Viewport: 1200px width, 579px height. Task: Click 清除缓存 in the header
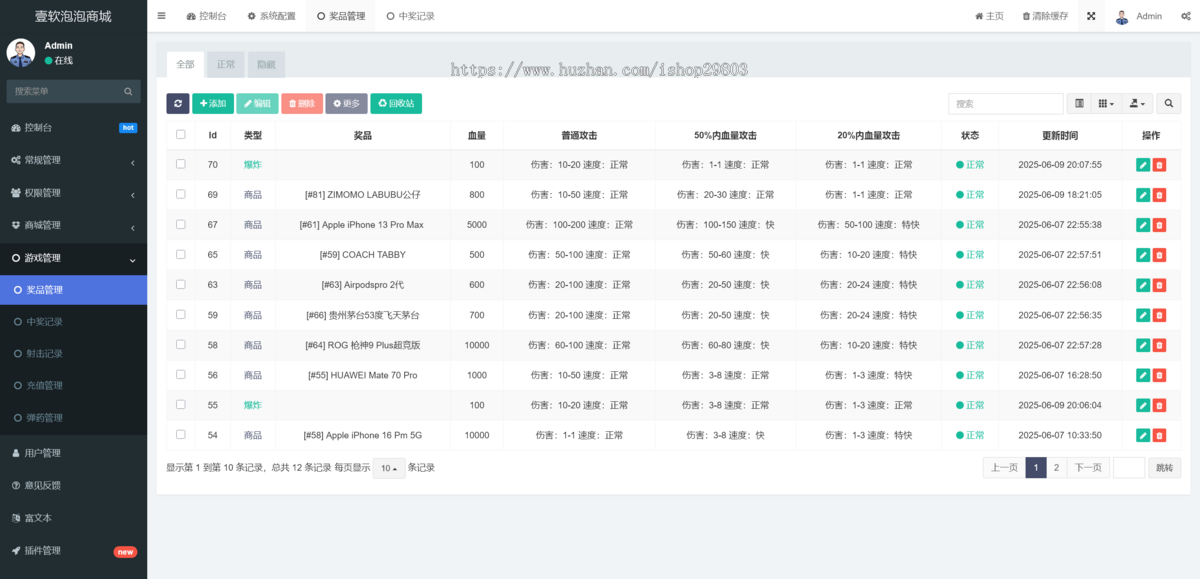coord(1045,16)
